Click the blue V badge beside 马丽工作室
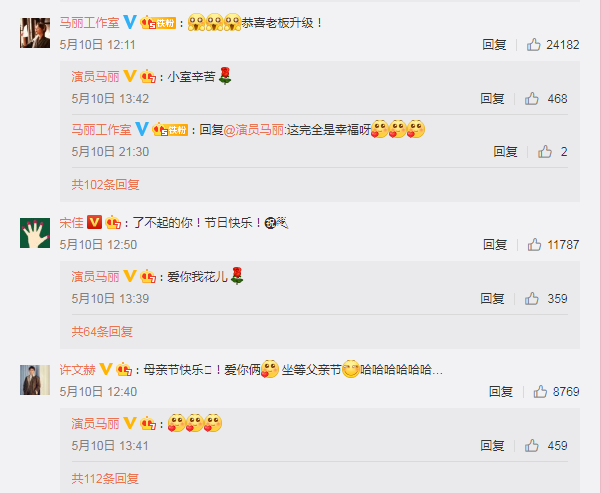This screenshot has height=493, width=609. [130, 22]
